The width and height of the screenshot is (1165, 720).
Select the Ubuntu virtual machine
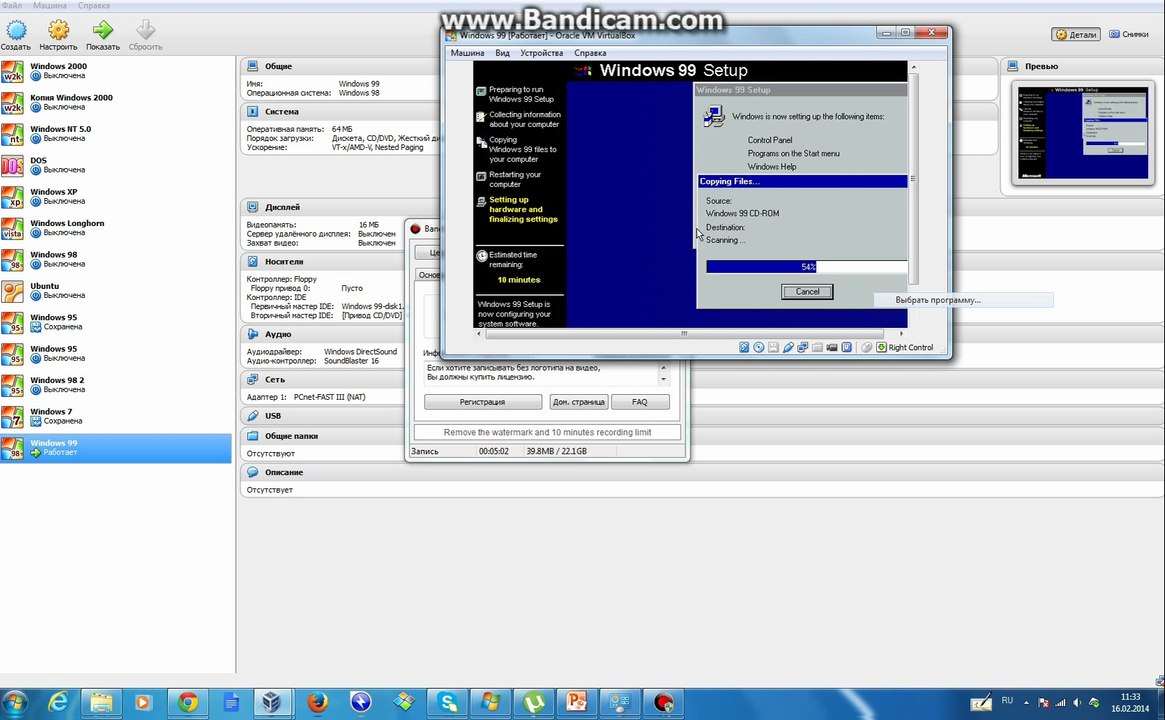(x=116, y=291)
